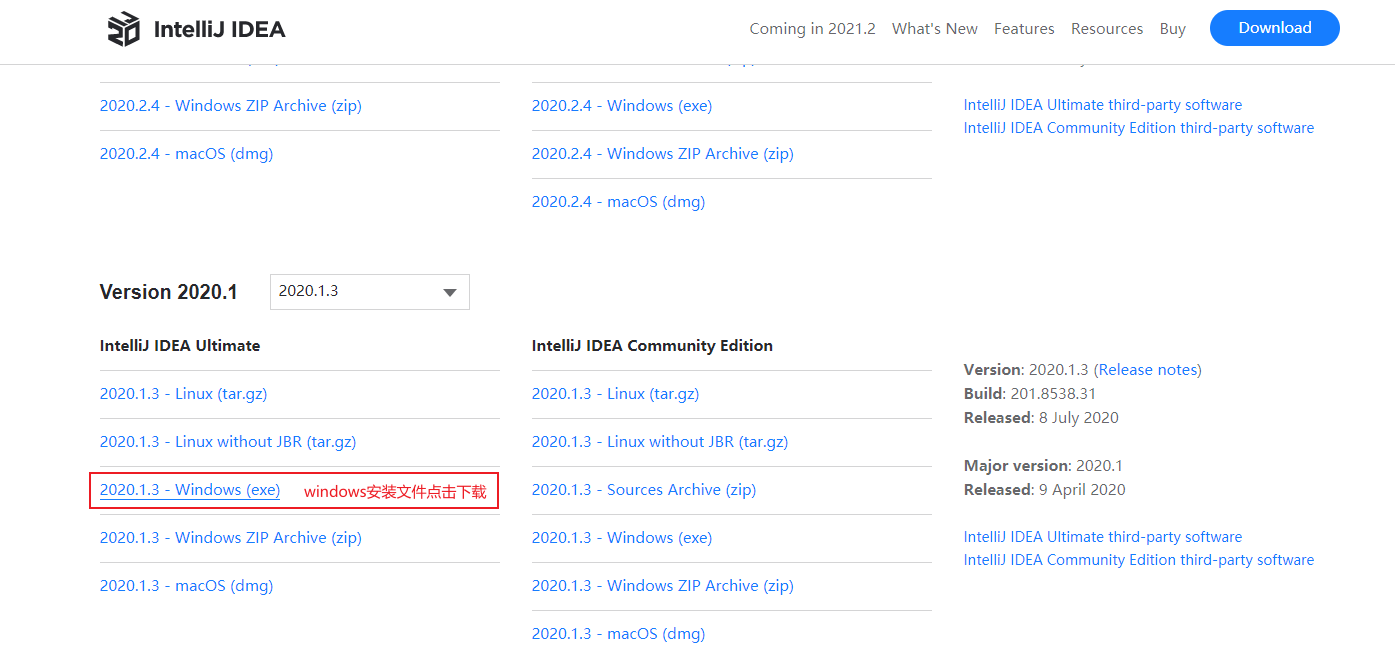Open the Ultimate third-party software link next to 2020.2.4
The width and height of the screenshot is (1395, 668).
pyautogui.click(x=1103, y=105)
